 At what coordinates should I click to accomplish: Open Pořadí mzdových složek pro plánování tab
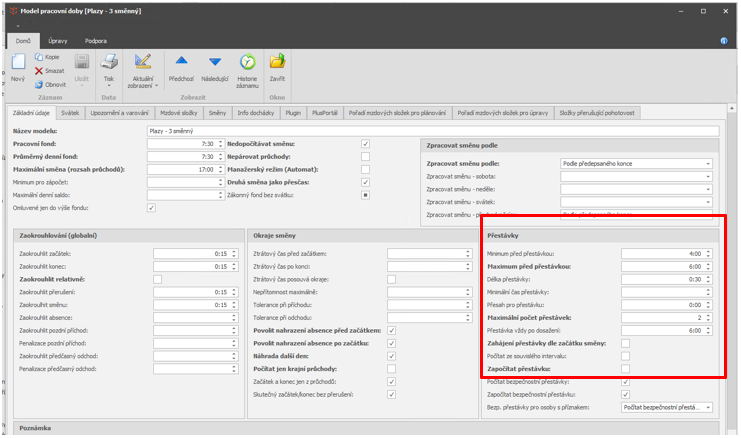(397, 113)
